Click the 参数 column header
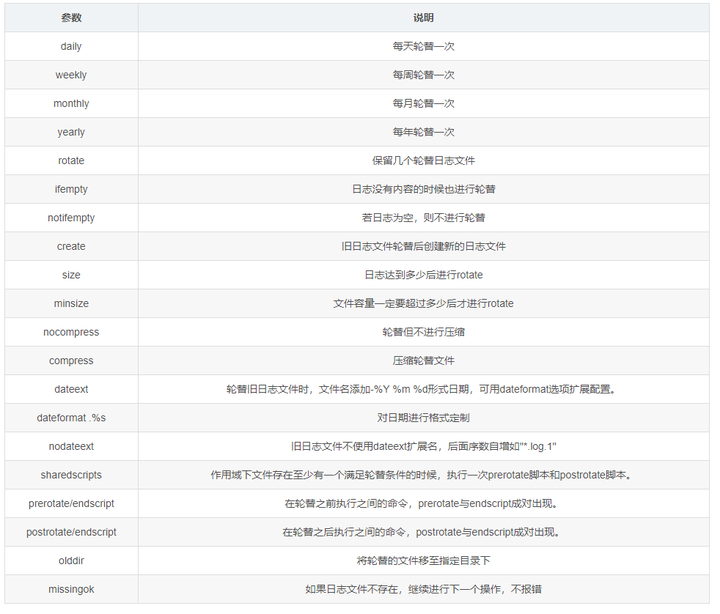 point(71,18)
